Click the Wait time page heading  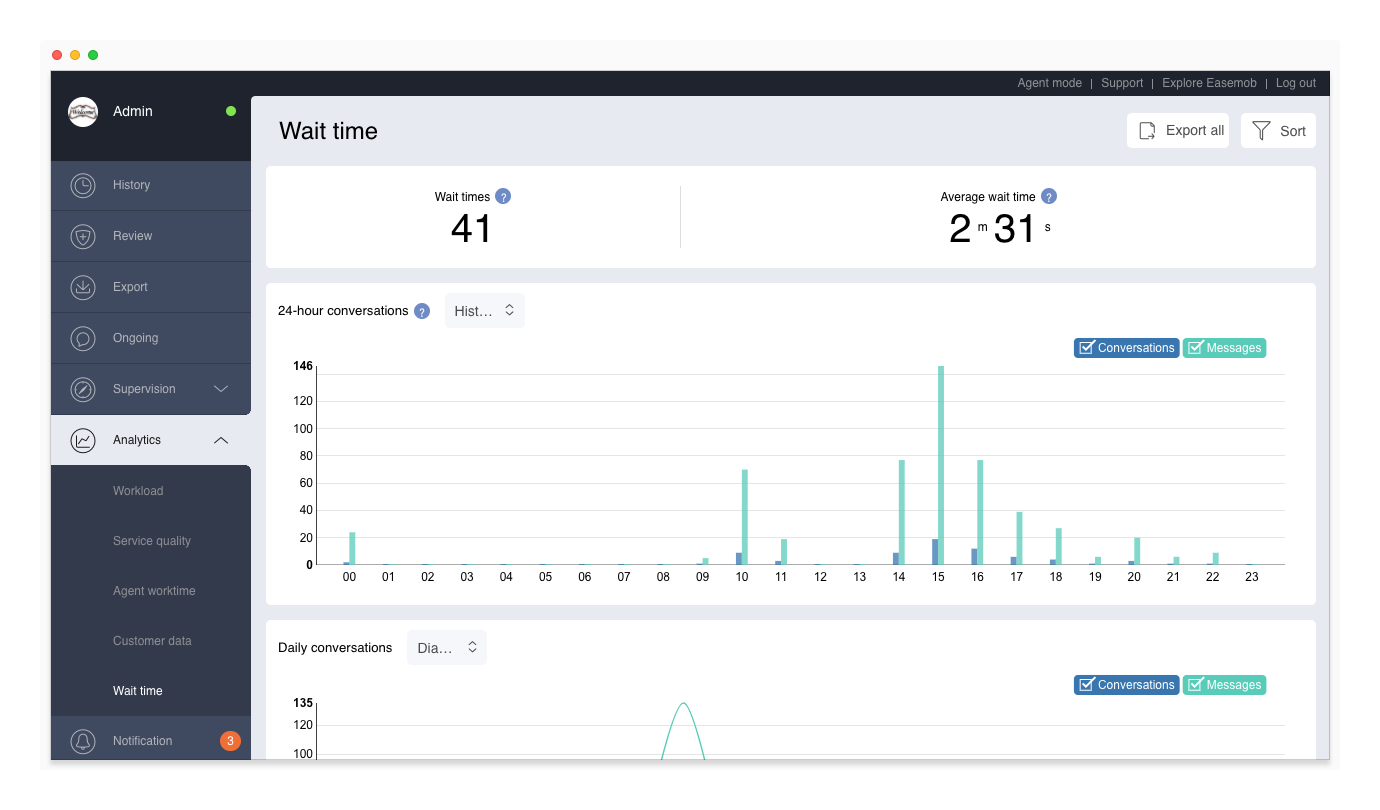point(328,131)
